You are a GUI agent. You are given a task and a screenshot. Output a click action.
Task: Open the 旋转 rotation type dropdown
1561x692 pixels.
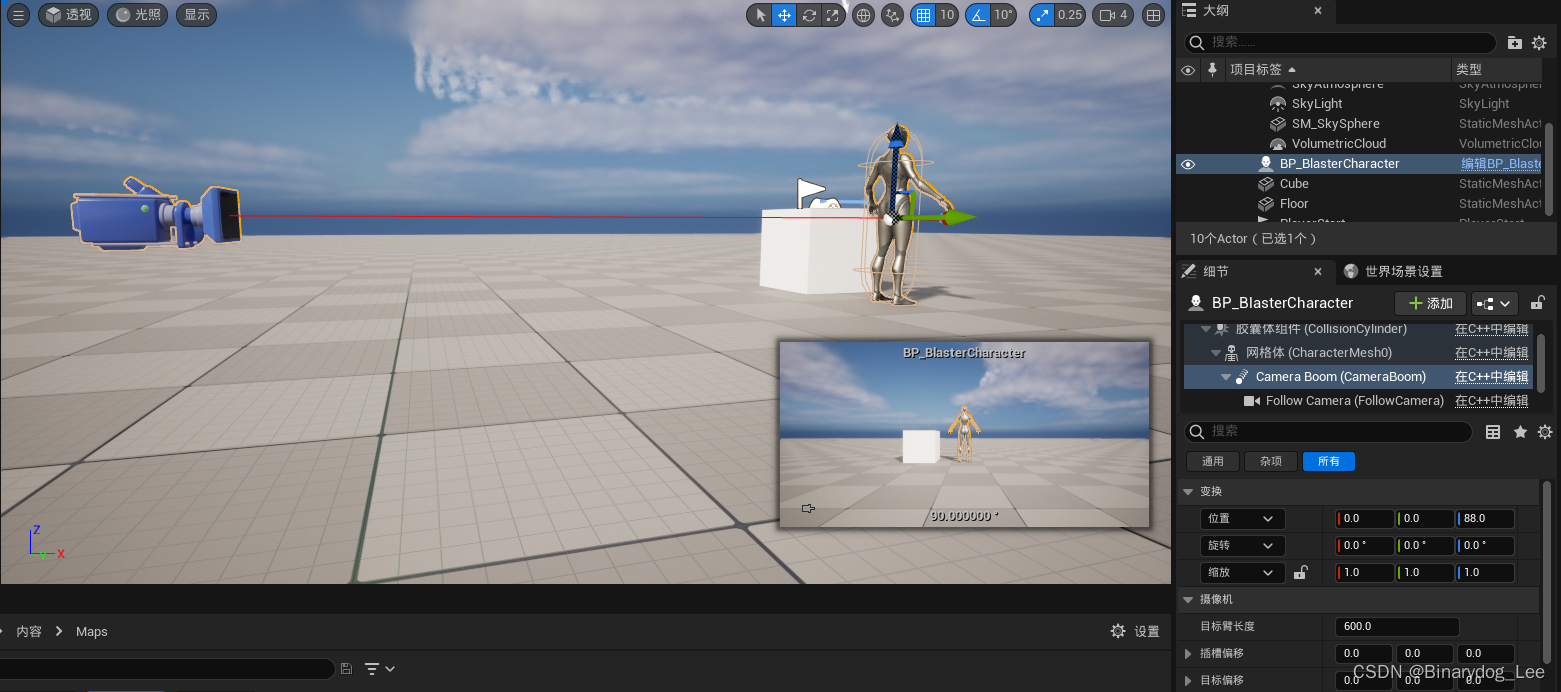(x=1242, y=546)
